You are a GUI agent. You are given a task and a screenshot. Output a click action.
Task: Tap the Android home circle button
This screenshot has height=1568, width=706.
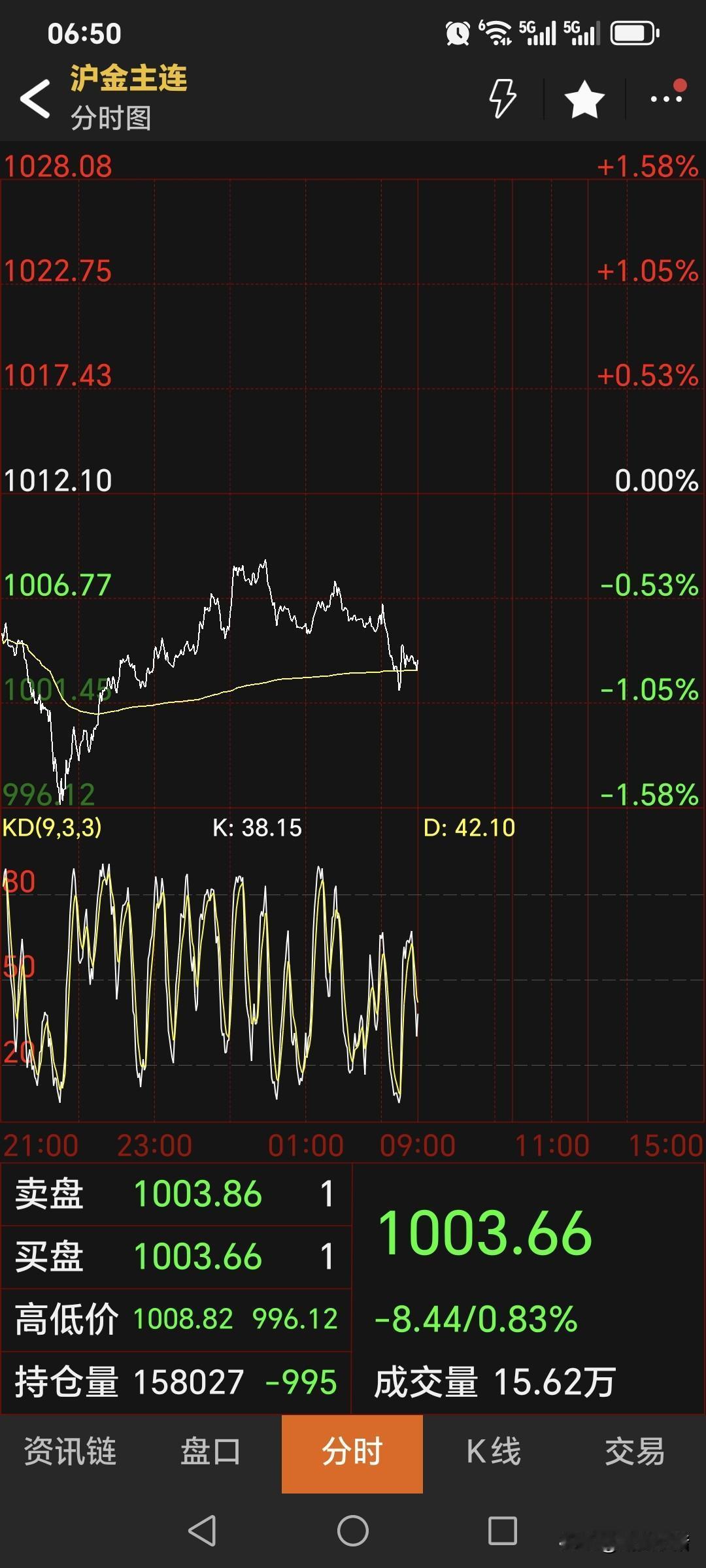(x=353, y=1531)
